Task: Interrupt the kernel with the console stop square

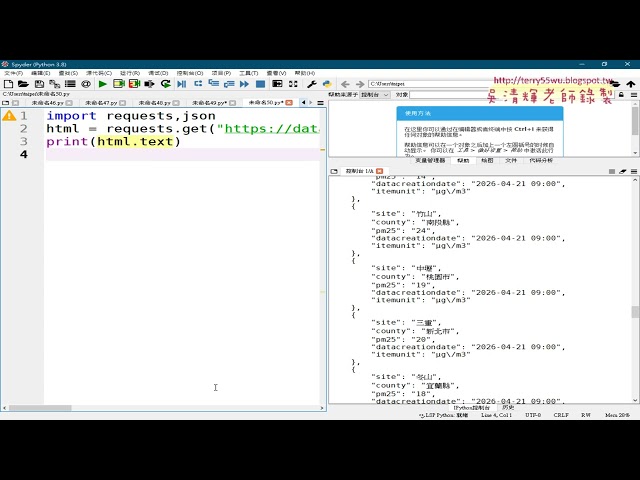Action: [611, 171]
